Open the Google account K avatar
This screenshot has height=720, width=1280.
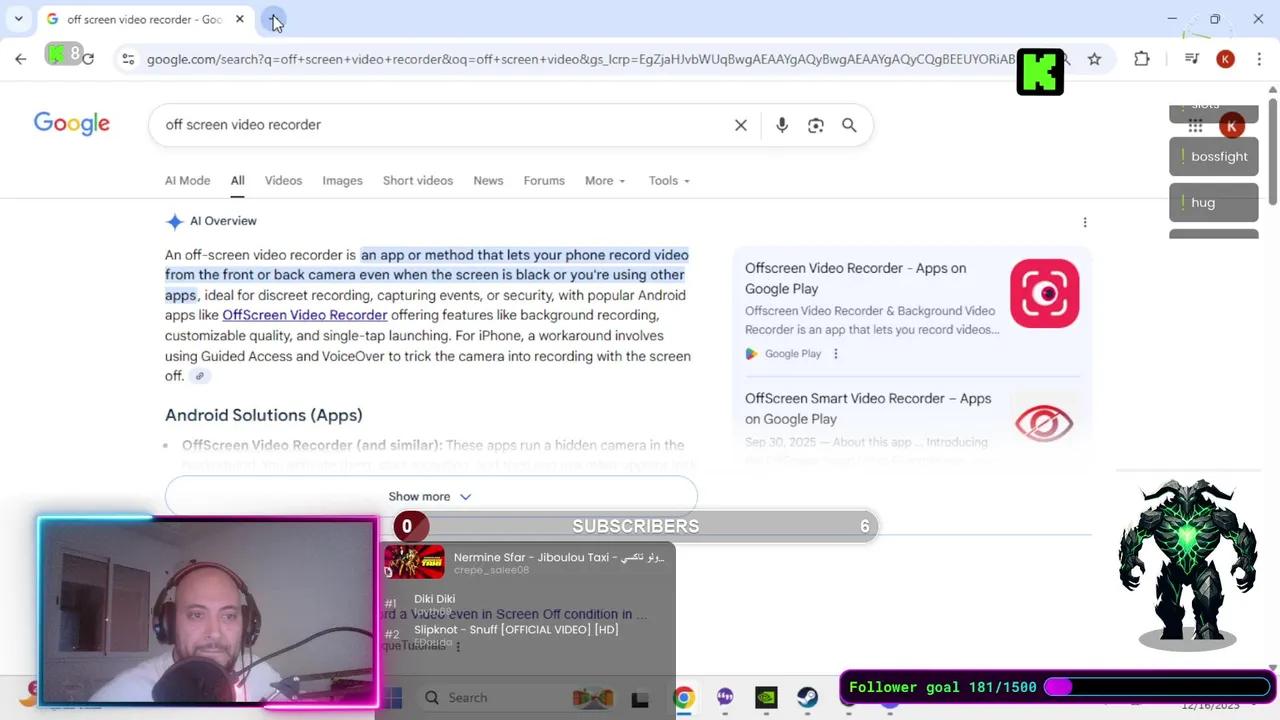pyautogui.click(x=1232, y=125)
